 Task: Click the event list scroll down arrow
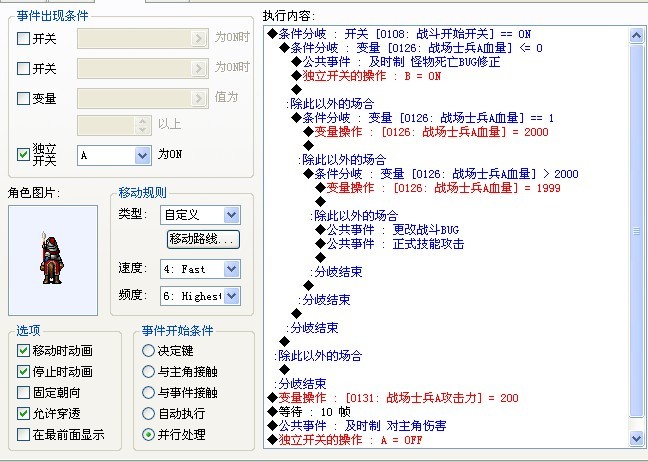pyautogui.click(x=636, y=438)
